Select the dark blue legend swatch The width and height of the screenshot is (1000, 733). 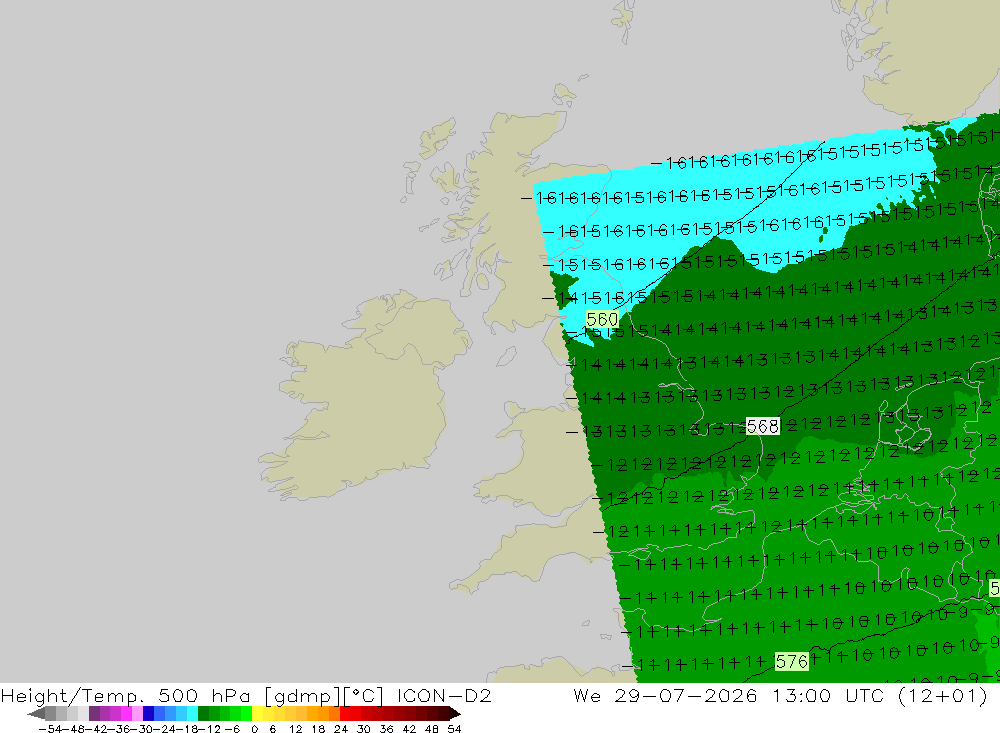pyautogui.click(x=148, y=713)
